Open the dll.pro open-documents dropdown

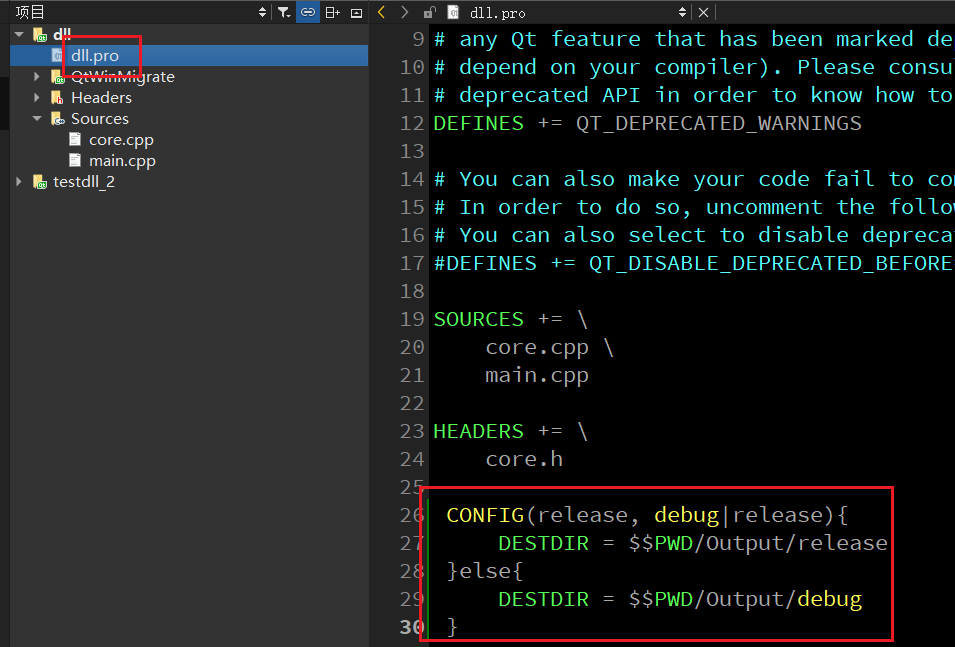coord(682,12)
